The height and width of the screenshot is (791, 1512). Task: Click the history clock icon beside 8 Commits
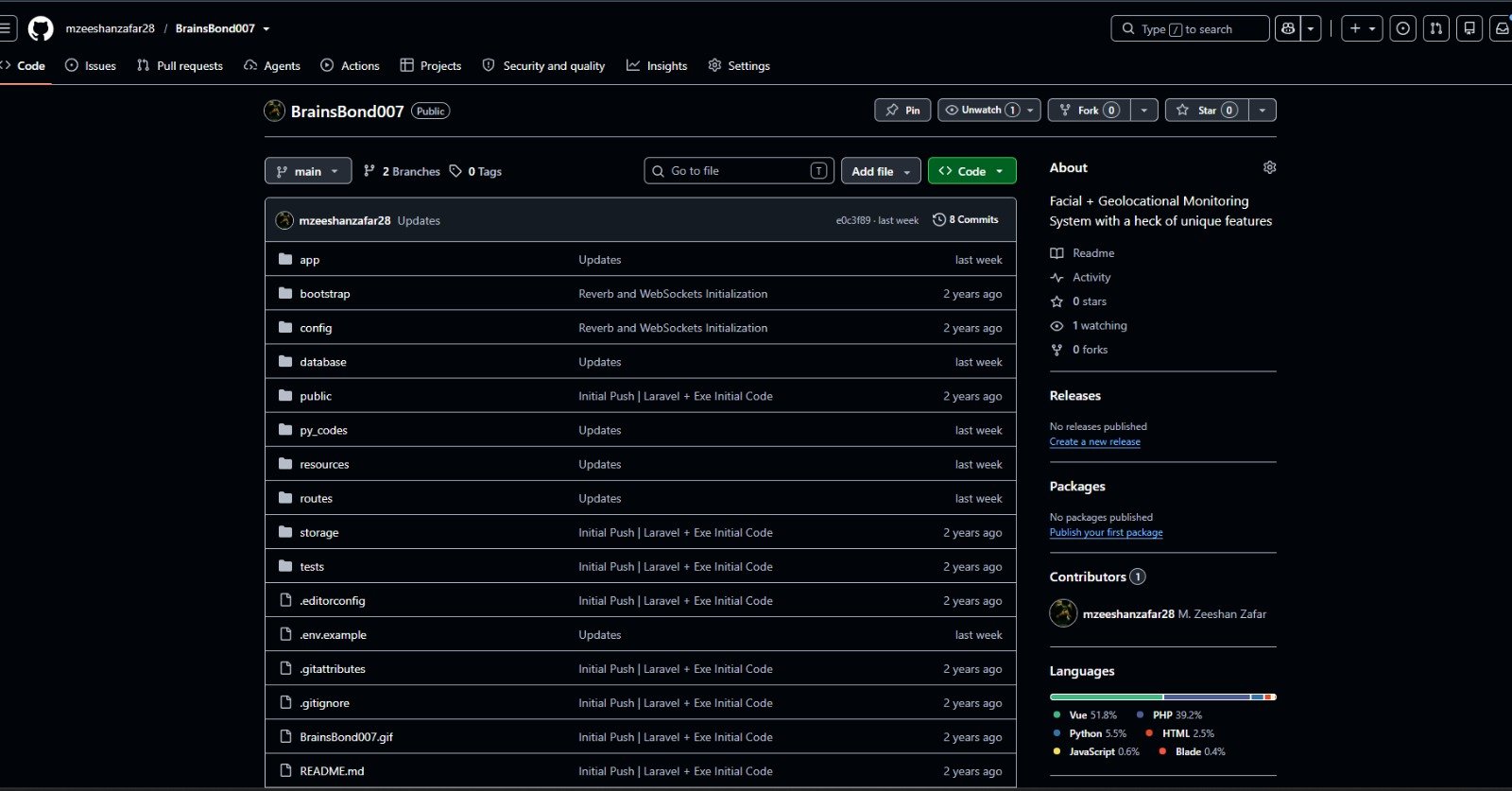[x=939, y=219]
